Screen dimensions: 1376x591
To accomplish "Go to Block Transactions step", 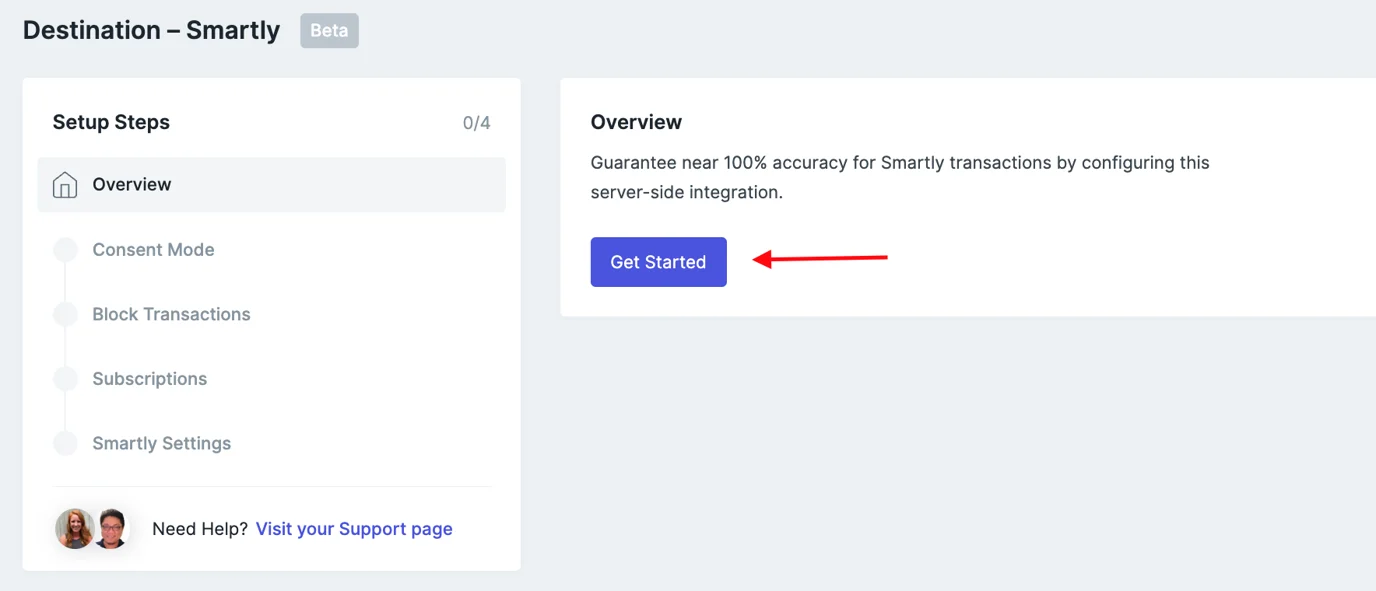I will [171, 314].
